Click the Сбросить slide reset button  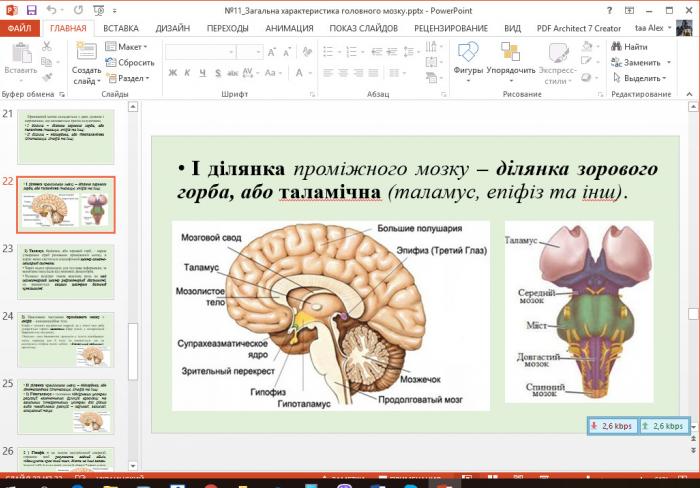pos(129,62)
